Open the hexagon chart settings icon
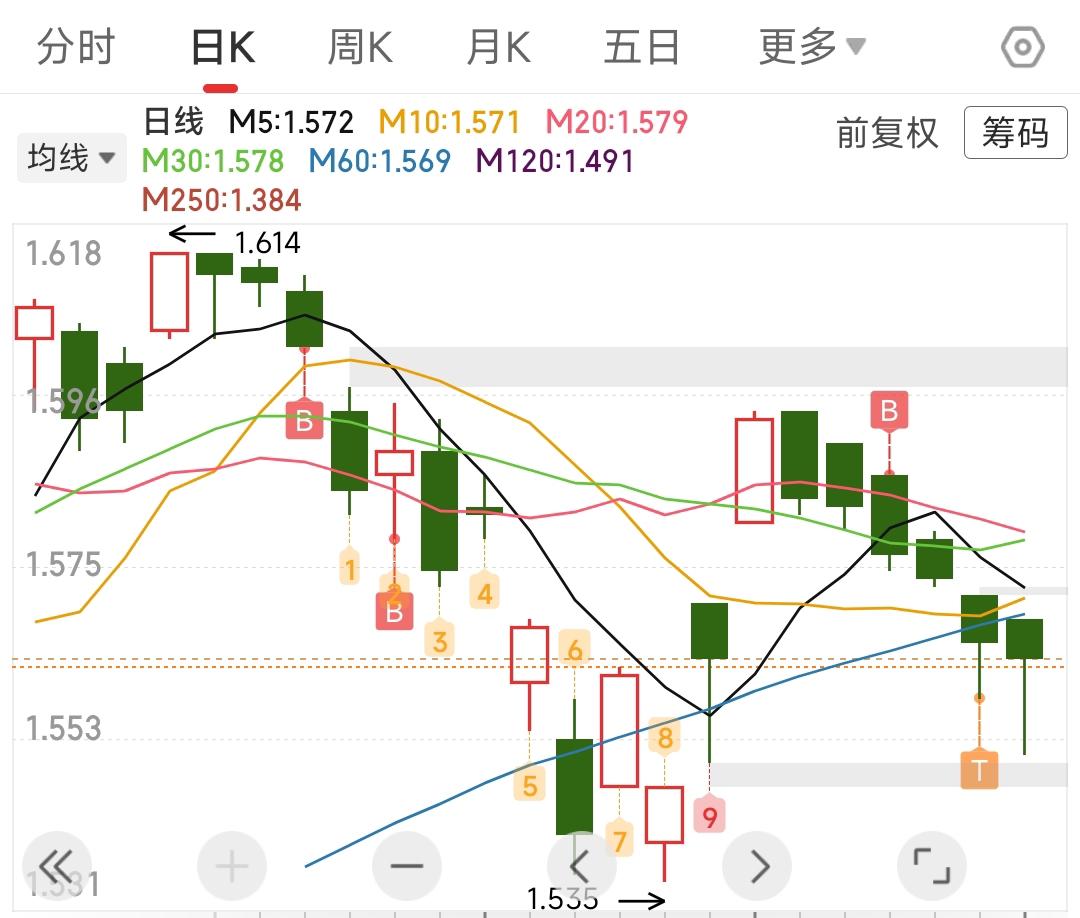 click(x=1022, y=47)
